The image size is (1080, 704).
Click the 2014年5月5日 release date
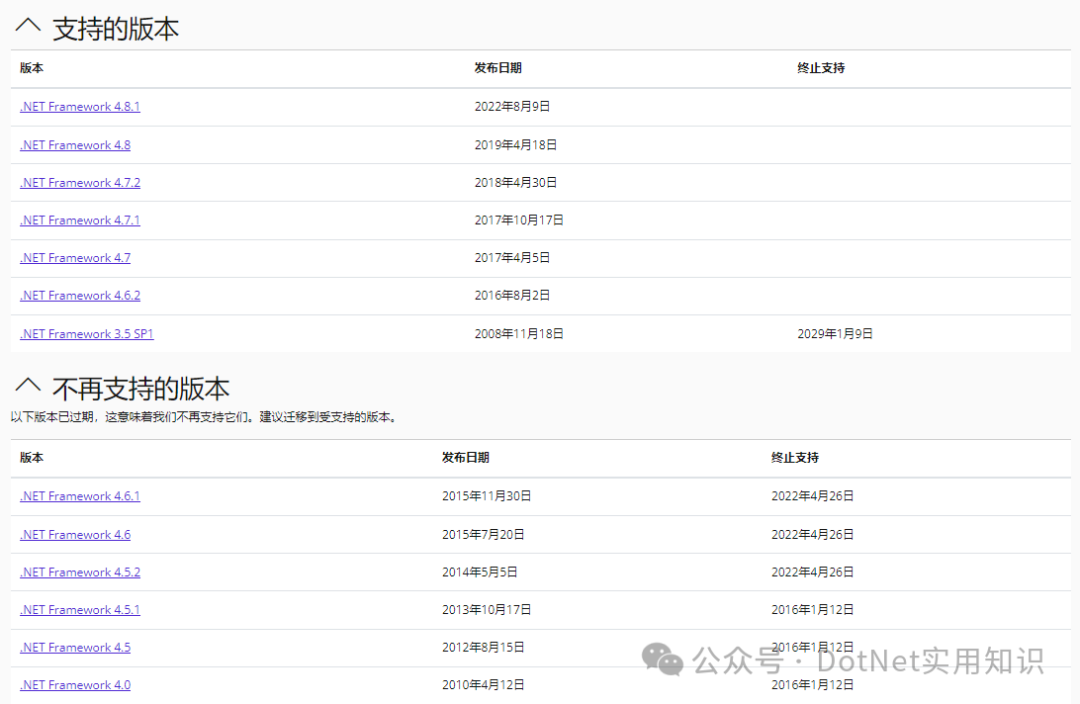click(x=479, y=572)
